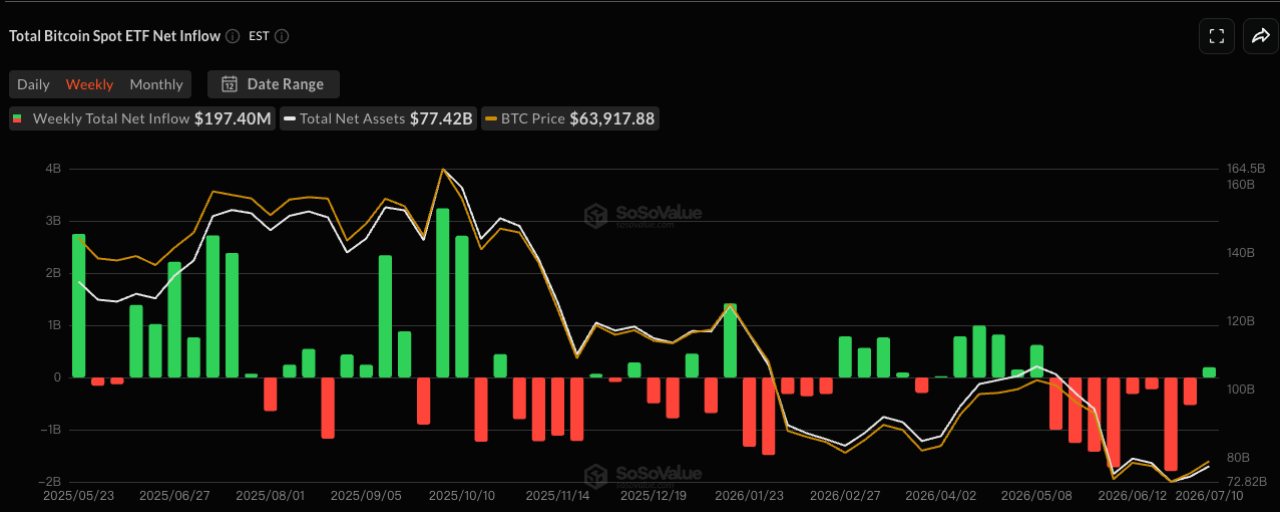Click the 140B right axis label
The image size is (1280, 512).
(1240, 253)
